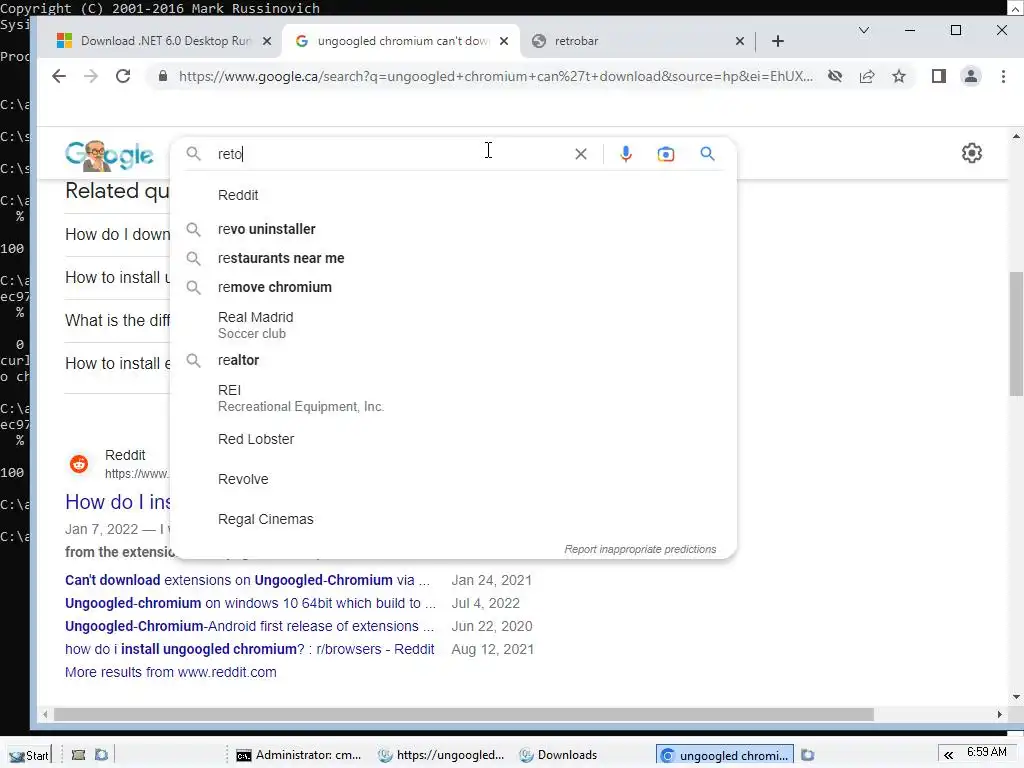The height and width of the screenshot is (768, 1024).
Task: Open "Ungoogled-Chromium-Android first release" link
Action: 249,626
